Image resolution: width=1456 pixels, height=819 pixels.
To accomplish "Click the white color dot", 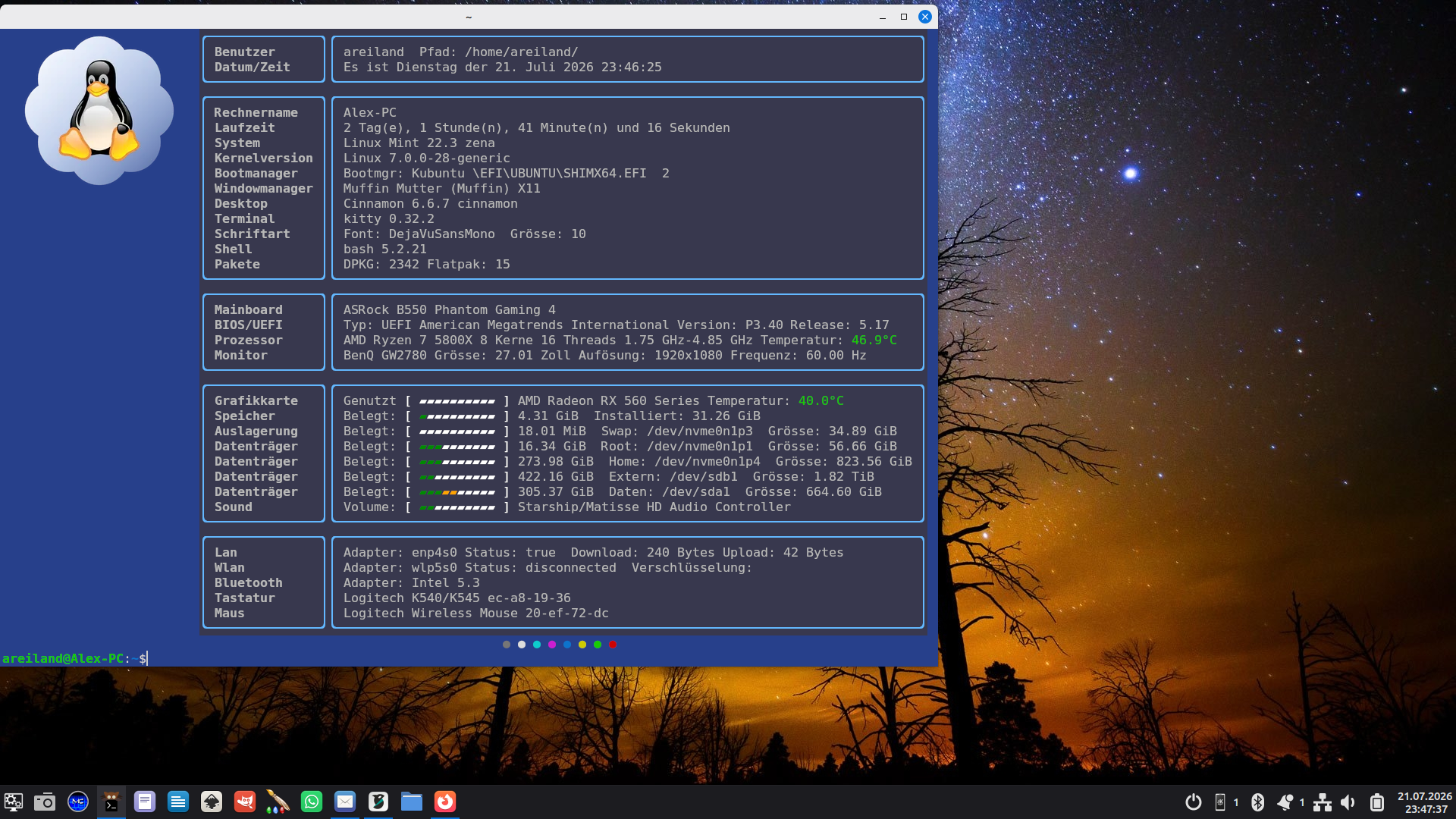I will tap(522, 645).
